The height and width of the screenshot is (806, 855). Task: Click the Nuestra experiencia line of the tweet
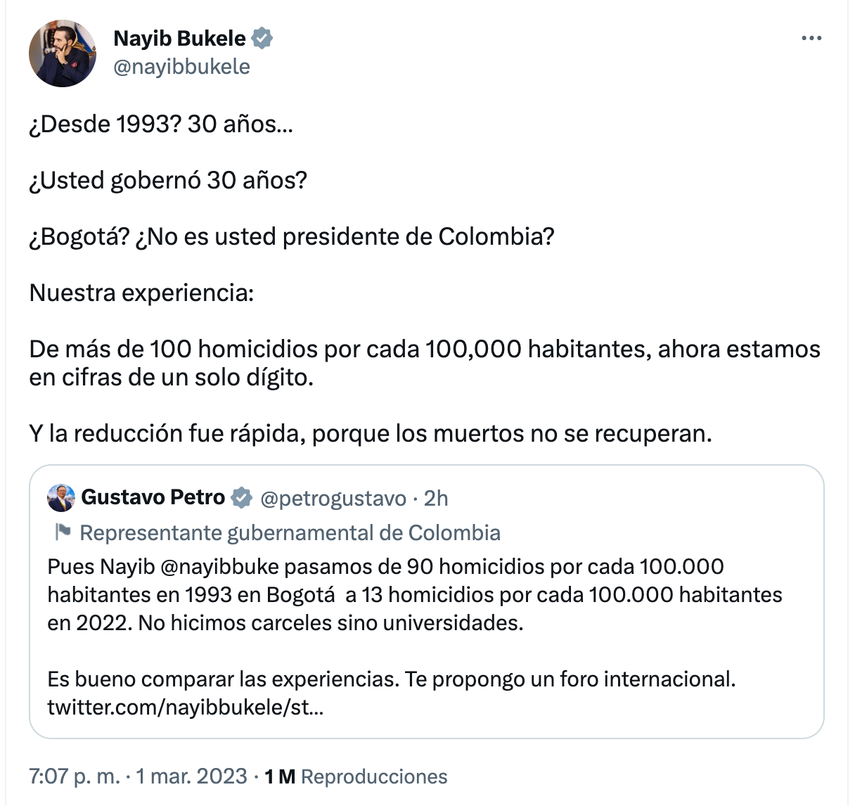click(x=142, y=294)
